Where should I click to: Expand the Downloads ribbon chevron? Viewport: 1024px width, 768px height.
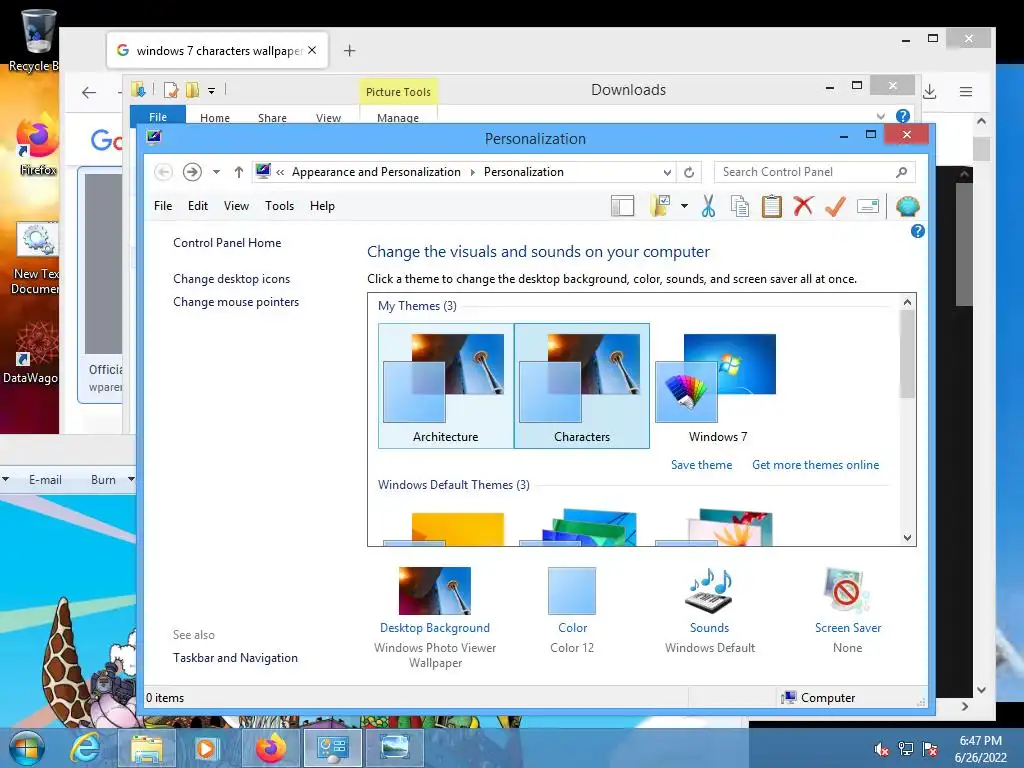pyautogui.click(x=880, y=116)
